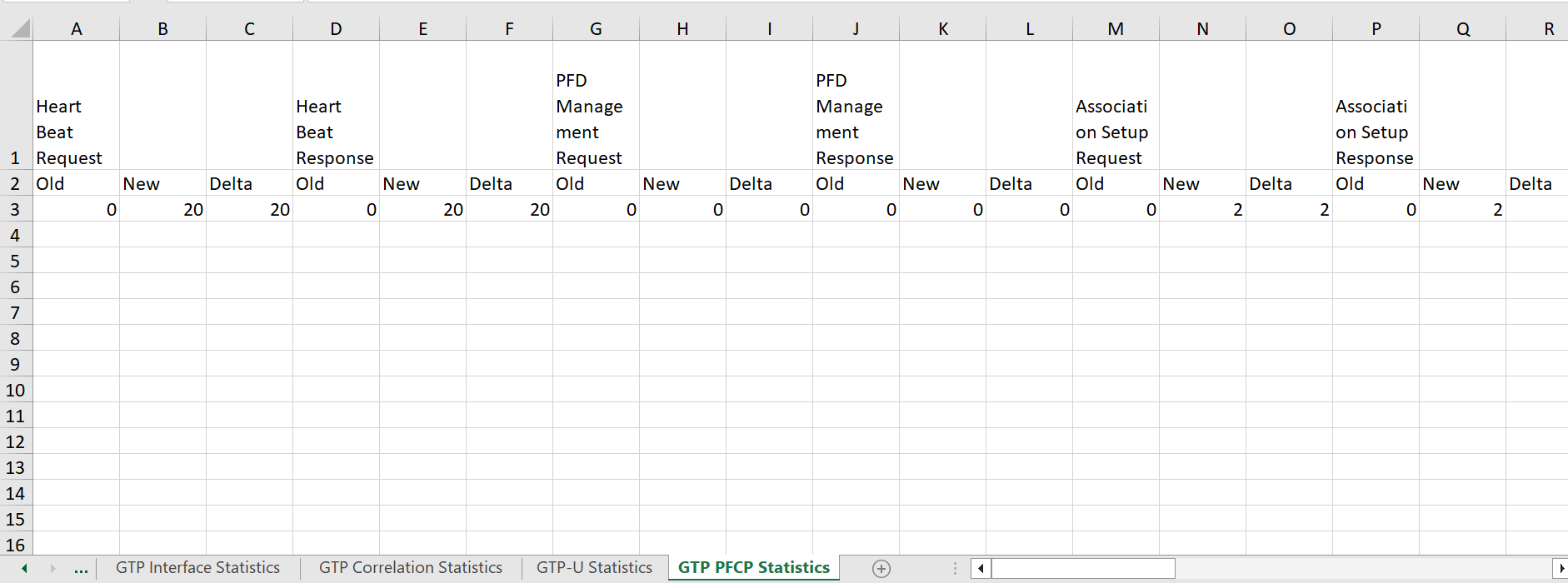Image resolution: width=1568 pixels, height=583 pixels.
Task: Show hidden sheet tabs via ellipsis
Action: pyautogui.click(x=81, y=569)
